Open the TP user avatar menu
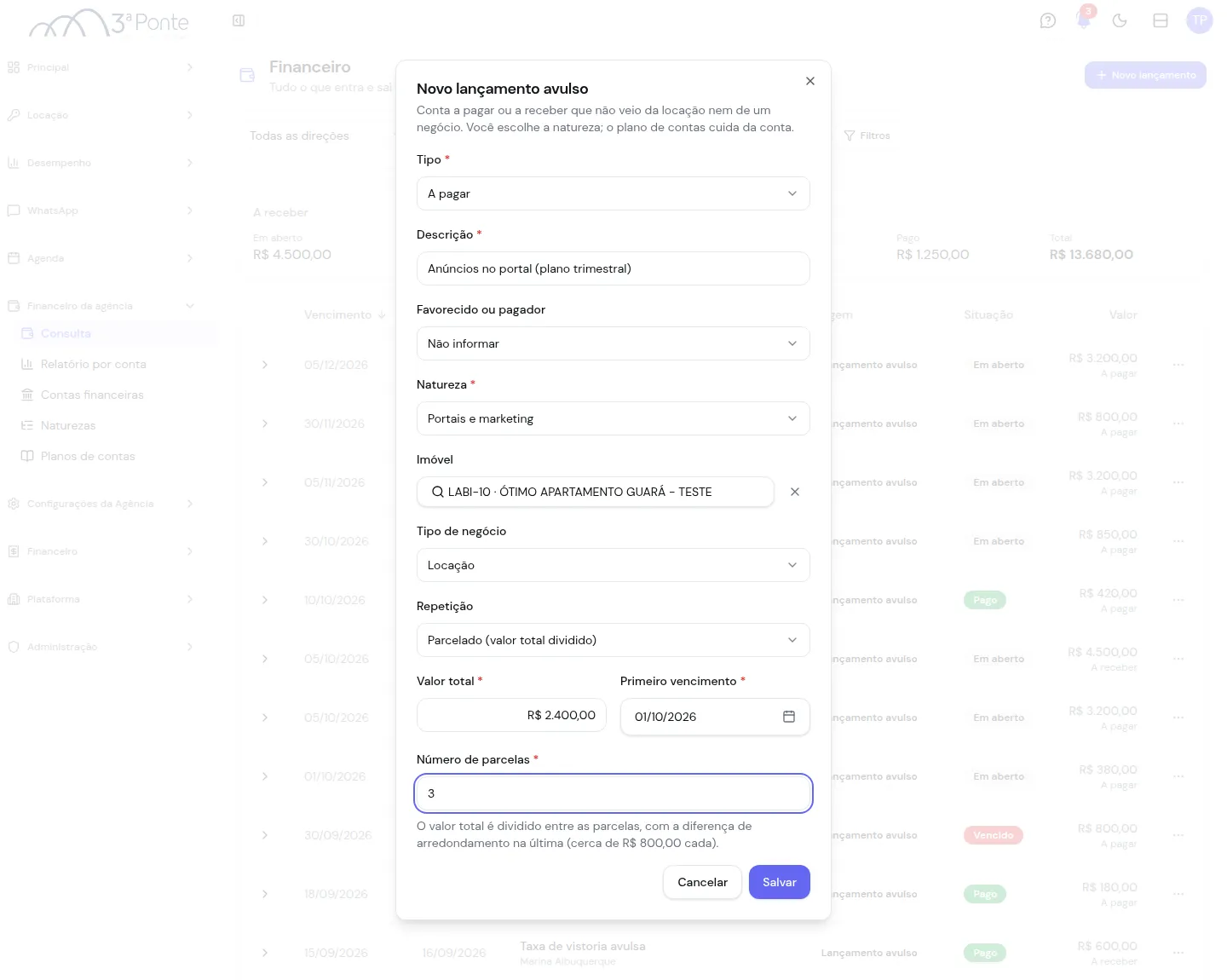This screenshot has height=980, width=1227. (1200, 20)
